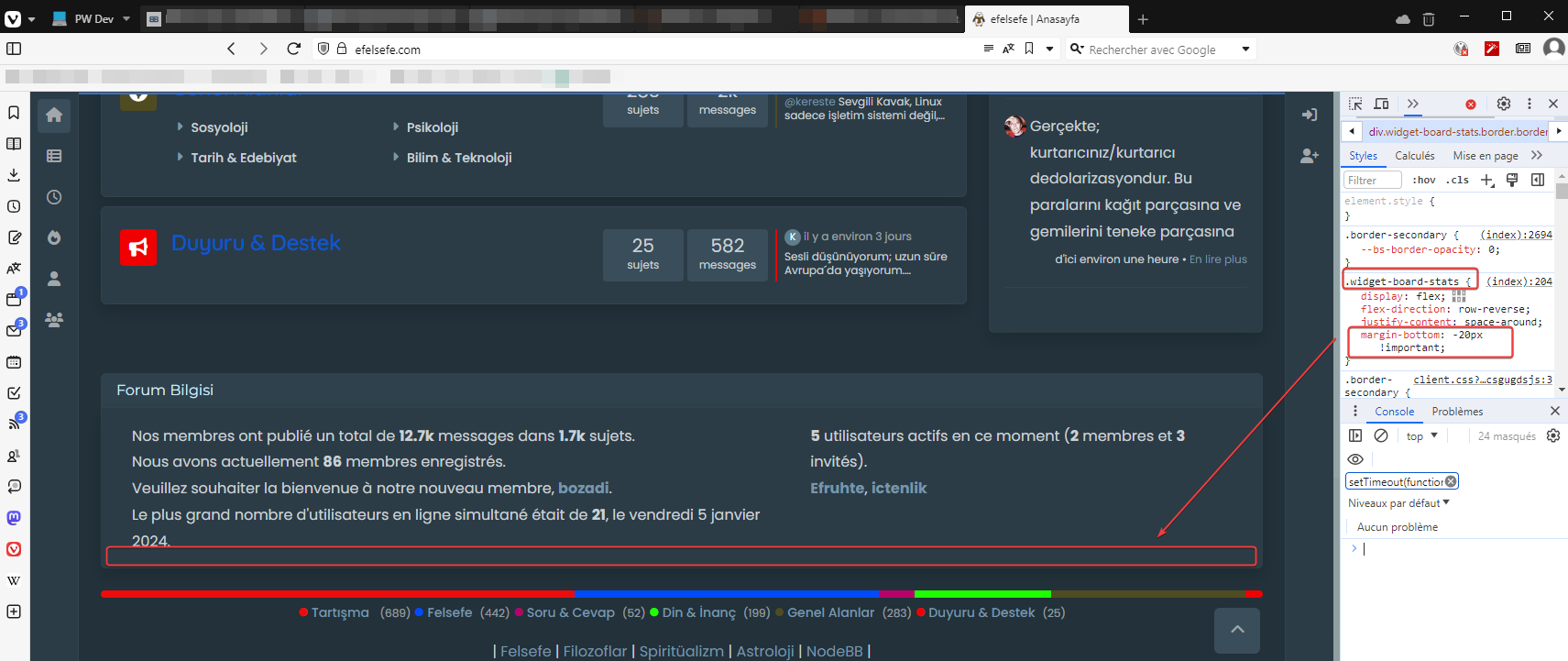Switch to the Problèmes drawer tab

pyautogui.click(x=1457, y=412)
